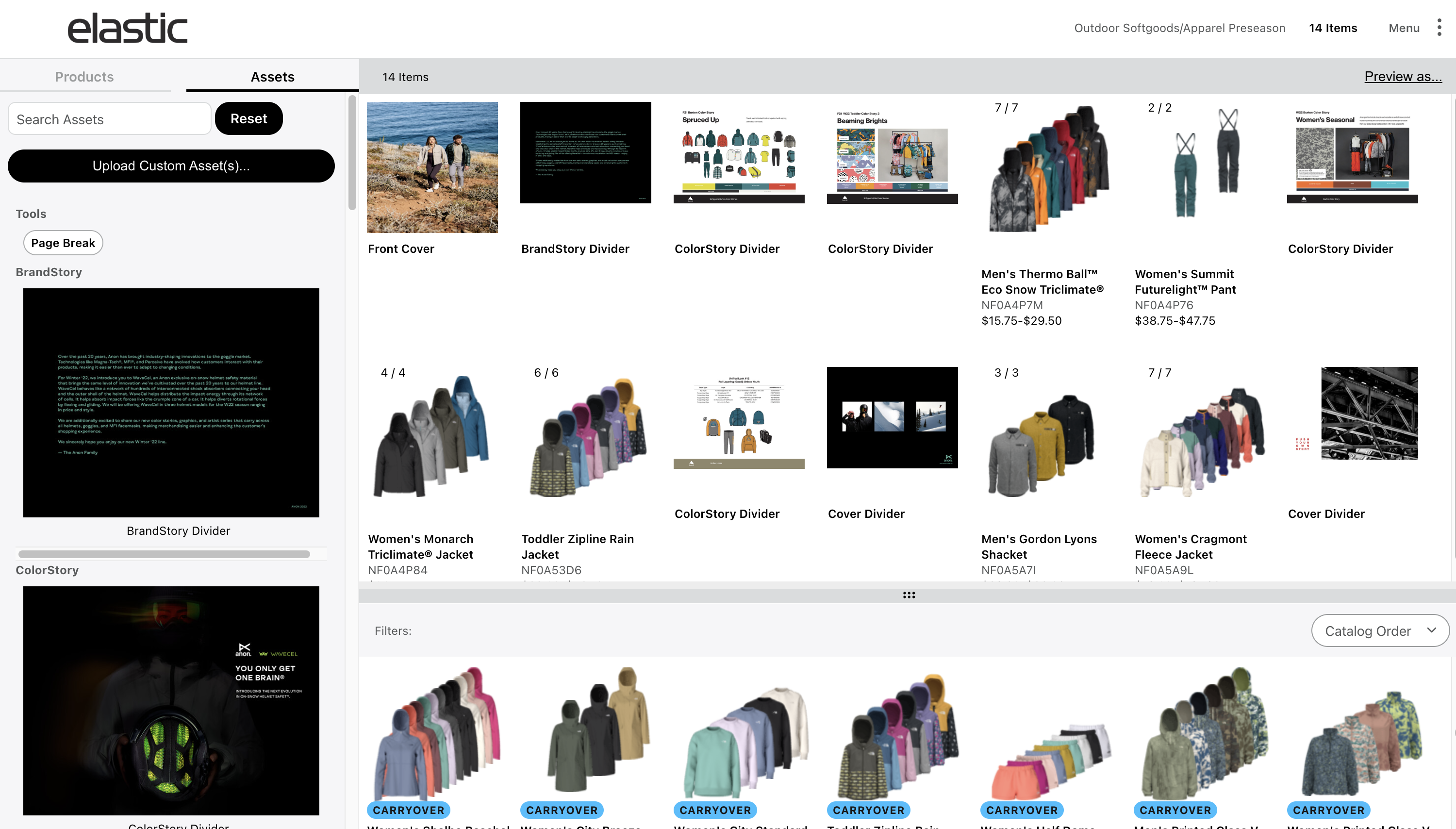Viewport: 1456px width, 829px height.
Task: Select the anon WaveCel ColorStory asset
Action: pos(171,700)
